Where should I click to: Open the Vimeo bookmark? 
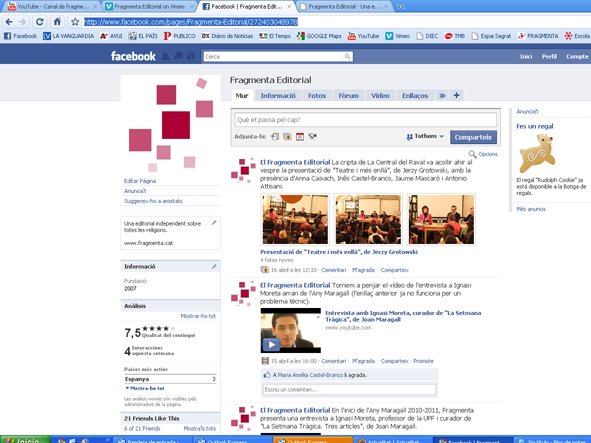click(x=398, y=36)
